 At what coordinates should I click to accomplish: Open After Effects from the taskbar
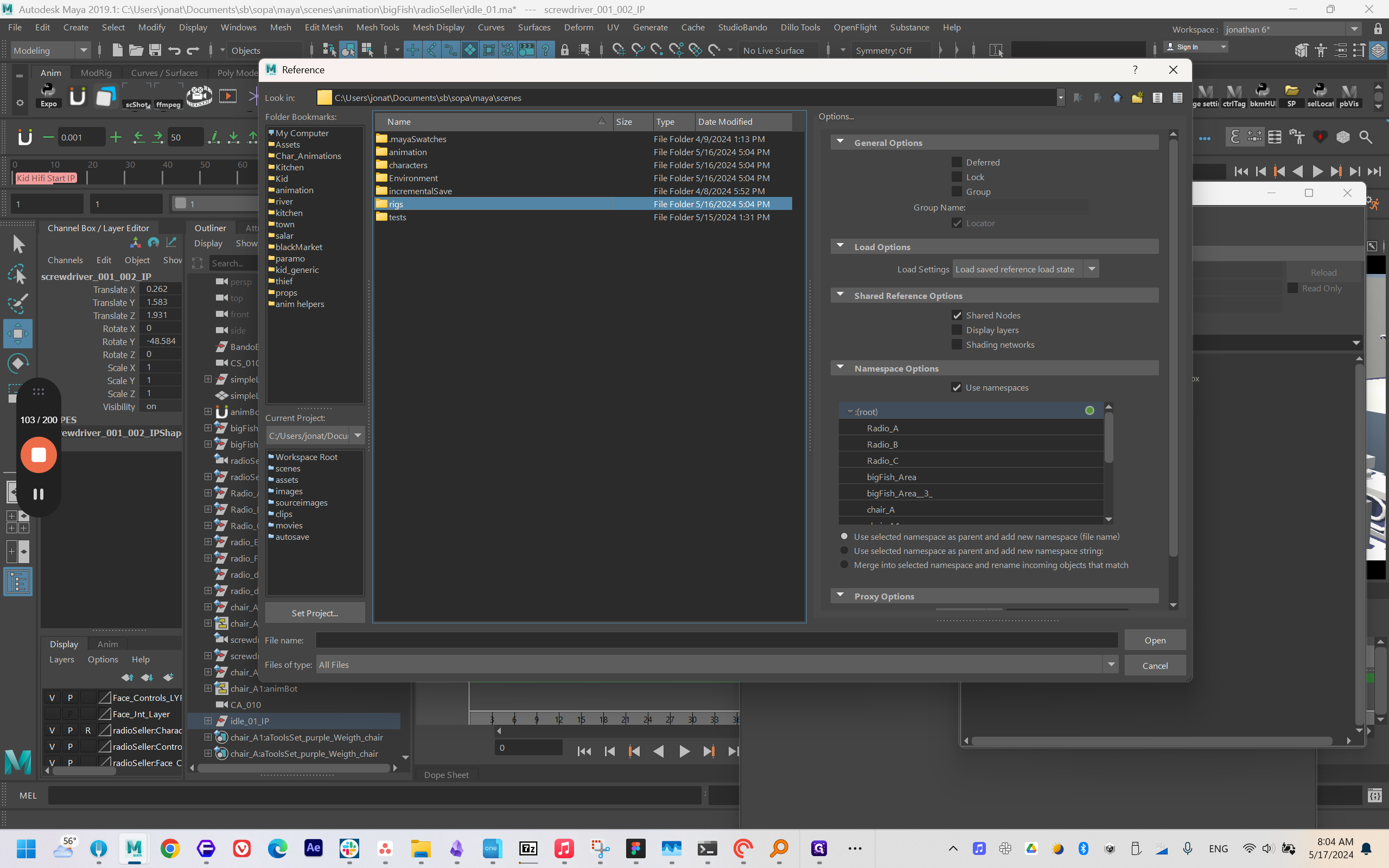[314, 848]
